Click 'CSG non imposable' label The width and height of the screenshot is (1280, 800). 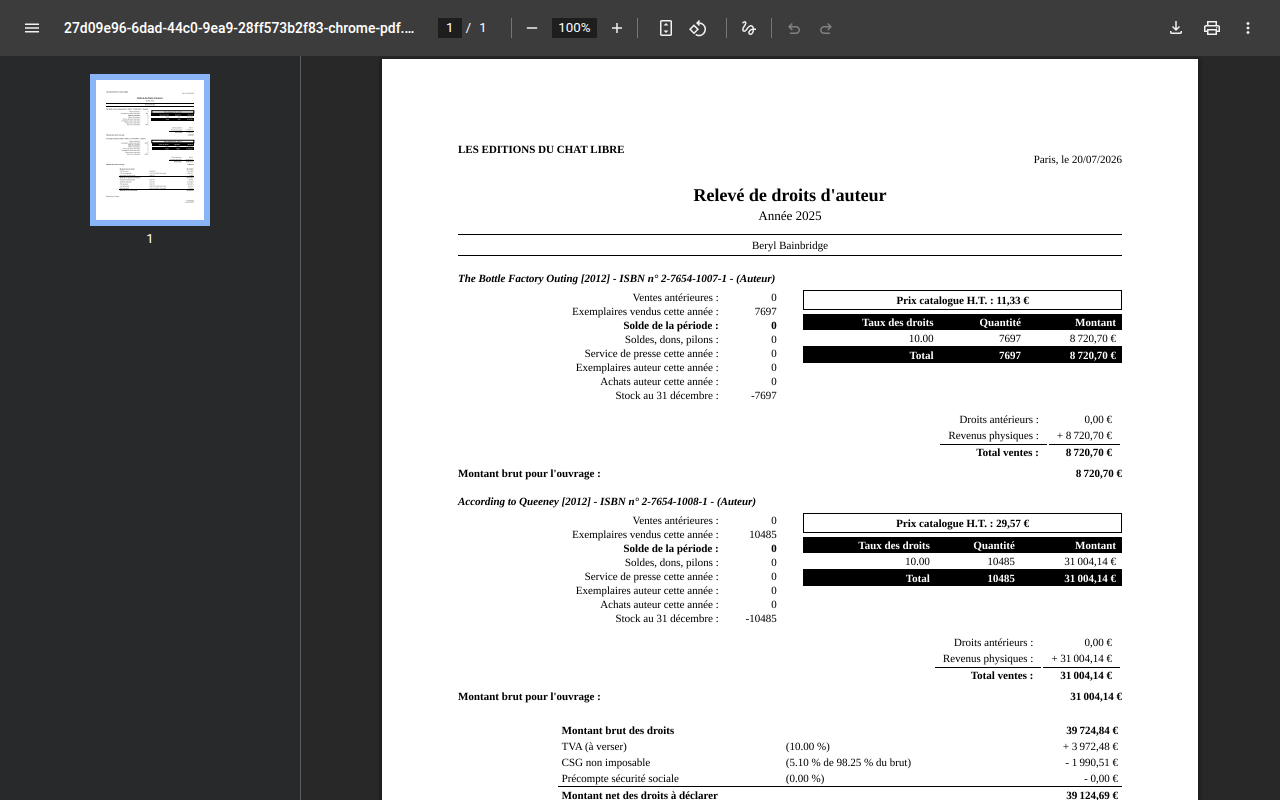[x=606, y=762]
